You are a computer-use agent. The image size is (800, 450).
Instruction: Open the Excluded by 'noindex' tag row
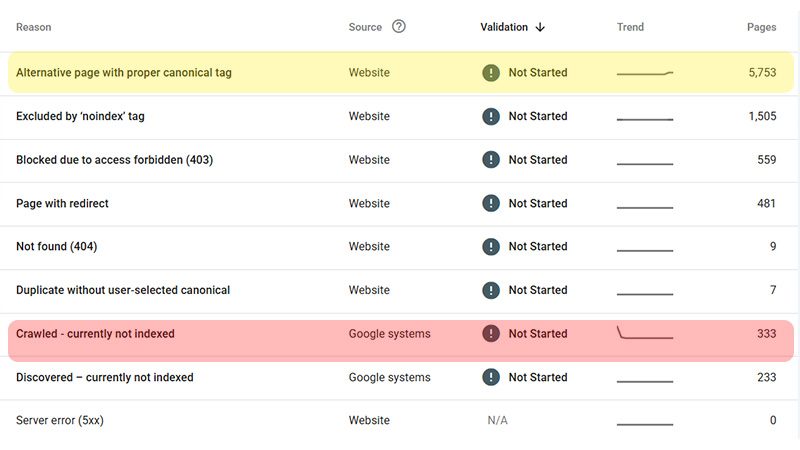click(400, 116)
